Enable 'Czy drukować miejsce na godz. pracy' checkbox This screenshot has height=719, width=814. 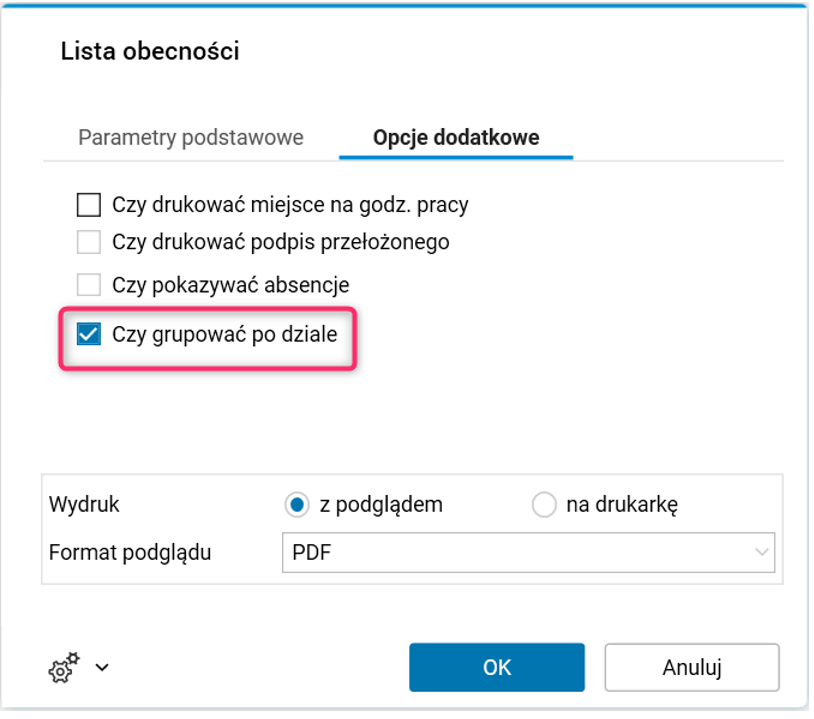pyautogui.click(x=90, y=206)
